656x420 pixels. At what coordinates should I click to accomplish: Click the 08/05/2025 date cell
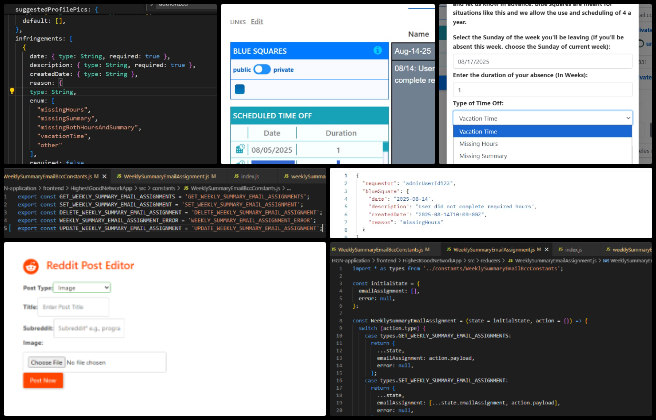pos(272,150)
